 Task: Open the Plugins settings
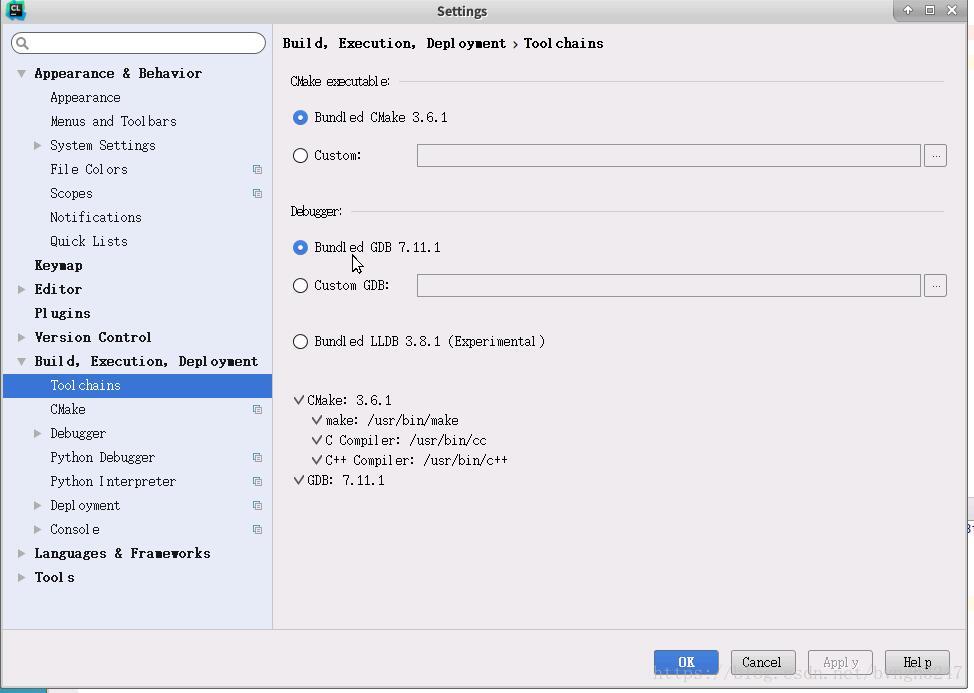(62, 314)
